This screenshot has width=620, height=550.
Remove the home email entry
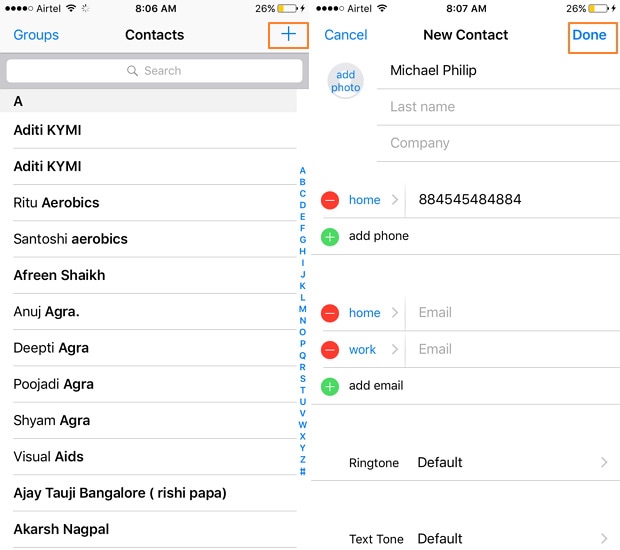tap(330, 313)
